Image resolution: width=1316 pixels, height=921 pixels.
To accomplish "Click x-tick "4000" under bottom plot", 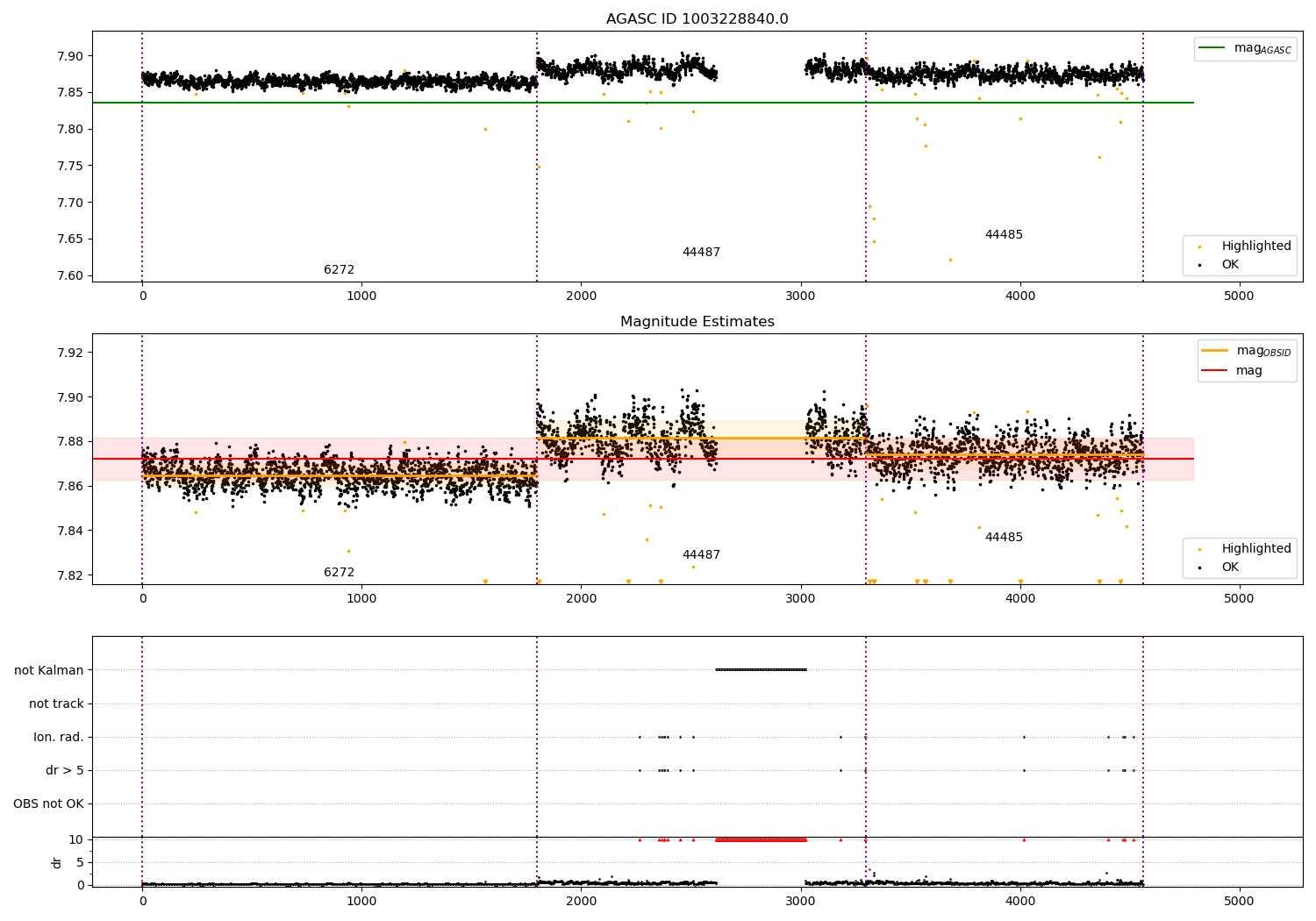I will click(x=1019, y=901).
